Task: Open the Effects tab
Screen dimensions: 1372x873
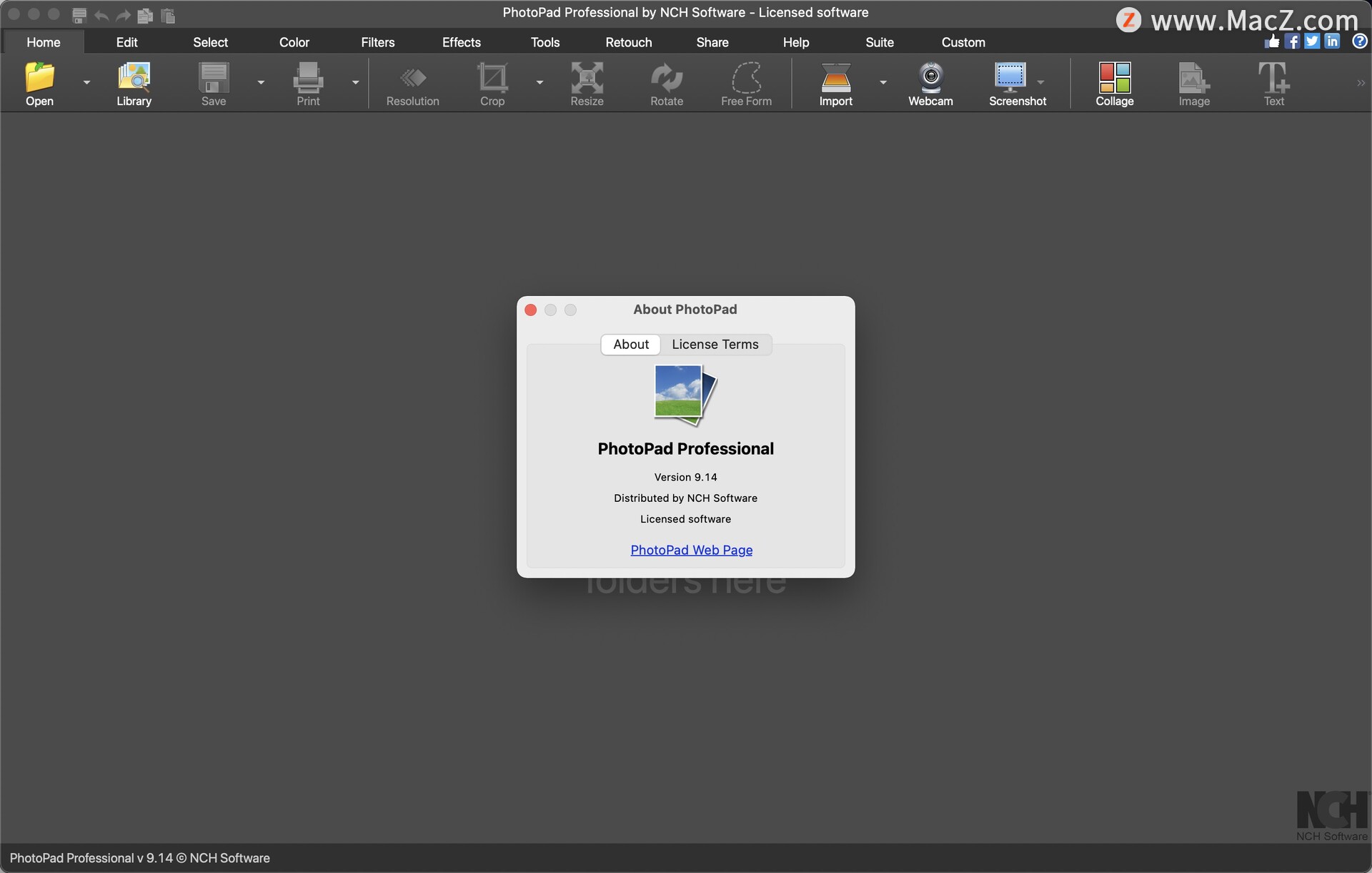Action: click(x=461, y=42)
